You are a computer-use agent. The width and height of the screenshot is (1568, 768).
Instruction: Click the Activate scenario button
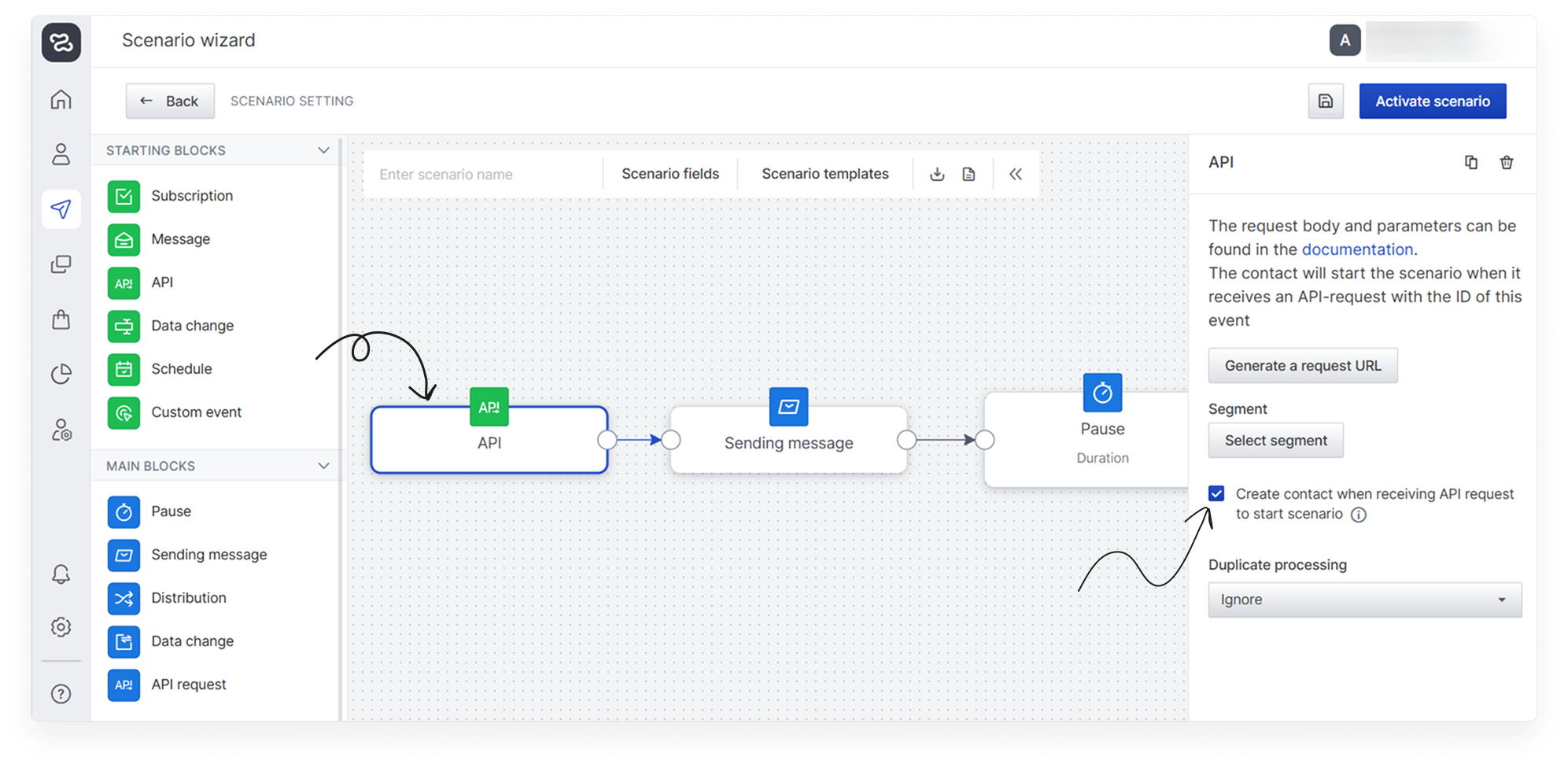click(x=1432, y=102)
